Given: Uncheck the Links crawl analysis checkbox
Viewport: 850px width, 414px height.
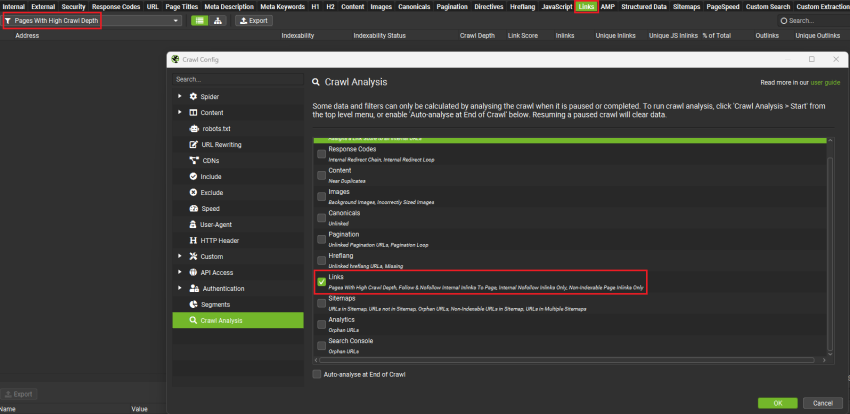Looking at the screenshot, I should 321,282.
